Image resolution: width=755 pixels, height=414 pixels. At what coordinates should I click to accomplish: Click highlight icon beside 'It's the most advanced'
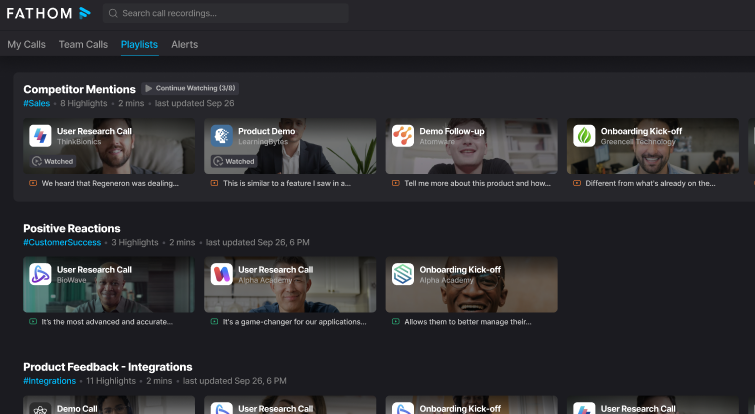point(33,322)
